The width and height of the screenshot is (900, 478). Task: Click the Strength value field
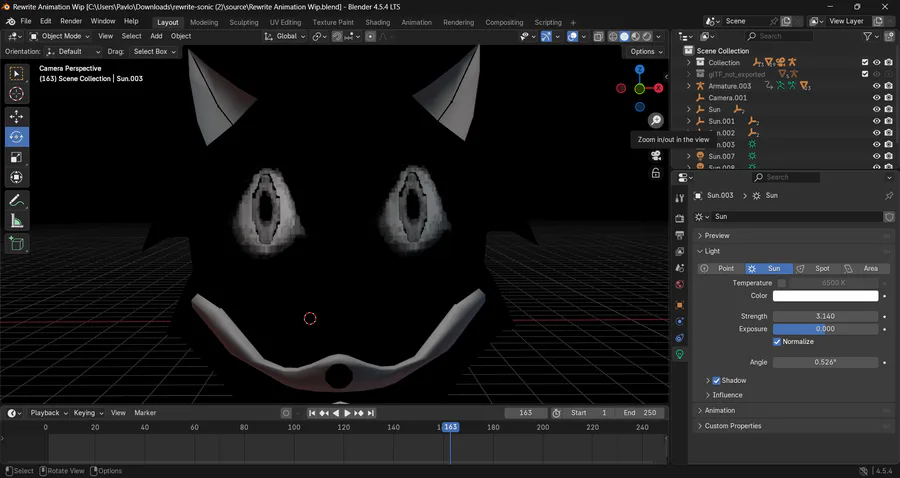click(x=825, y=316)
